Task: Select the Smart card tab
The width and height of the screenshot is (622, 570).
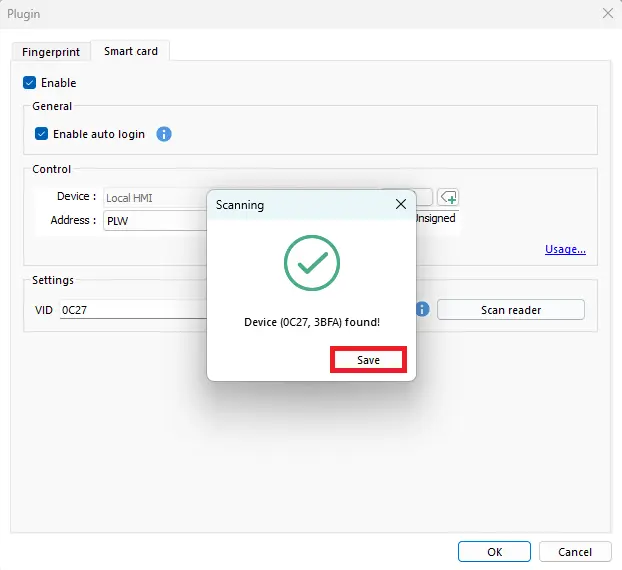Action: coord(130,51)
